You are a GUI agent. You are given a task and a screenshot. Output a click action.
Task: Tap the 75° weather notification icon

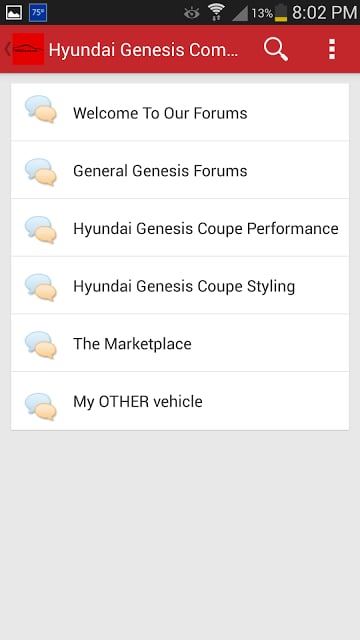tap(38, 13)
